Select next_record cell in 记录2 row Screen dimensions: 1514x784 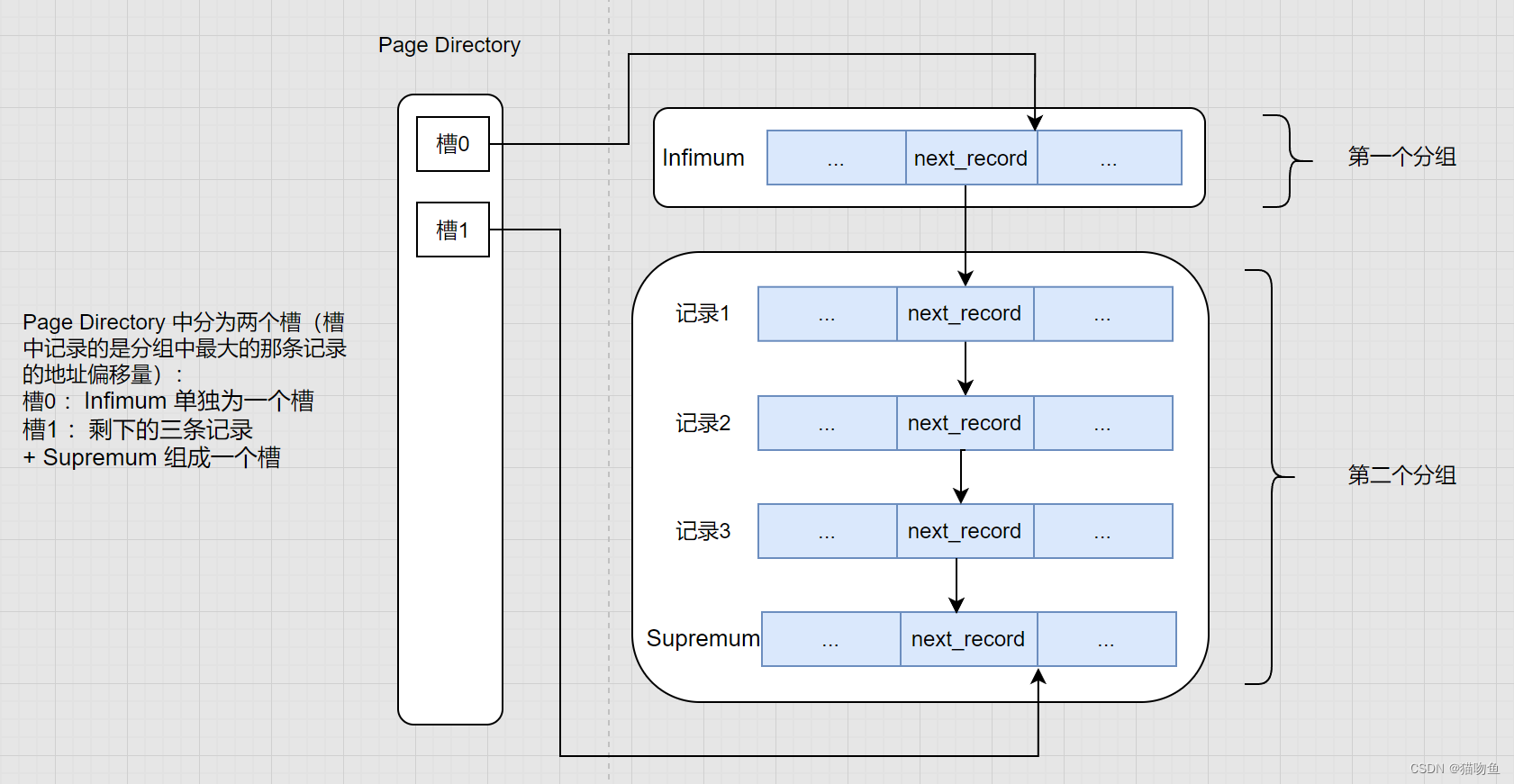tap(965, 423)
